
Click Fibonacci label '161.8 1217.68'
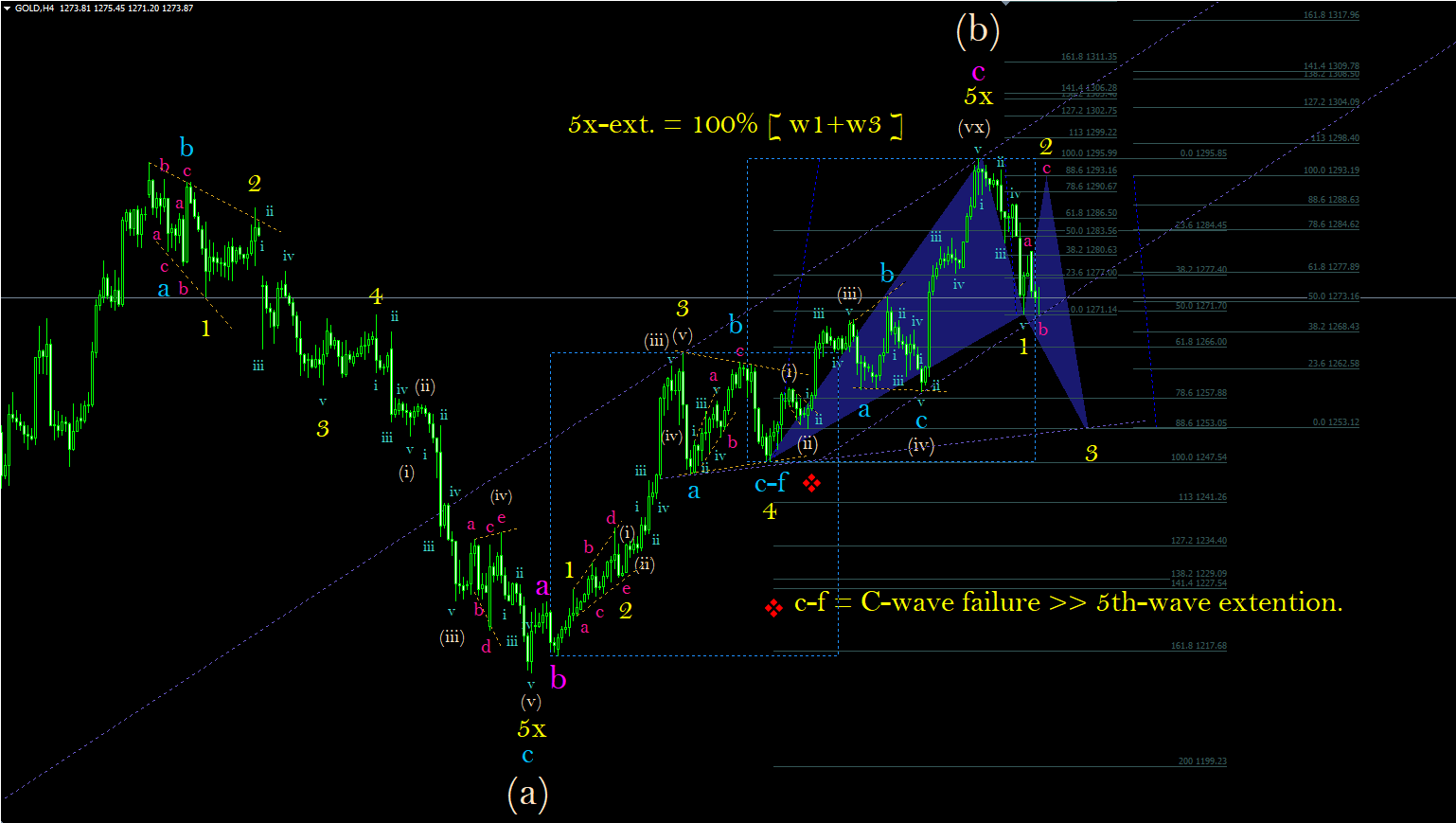[1199, 646]
